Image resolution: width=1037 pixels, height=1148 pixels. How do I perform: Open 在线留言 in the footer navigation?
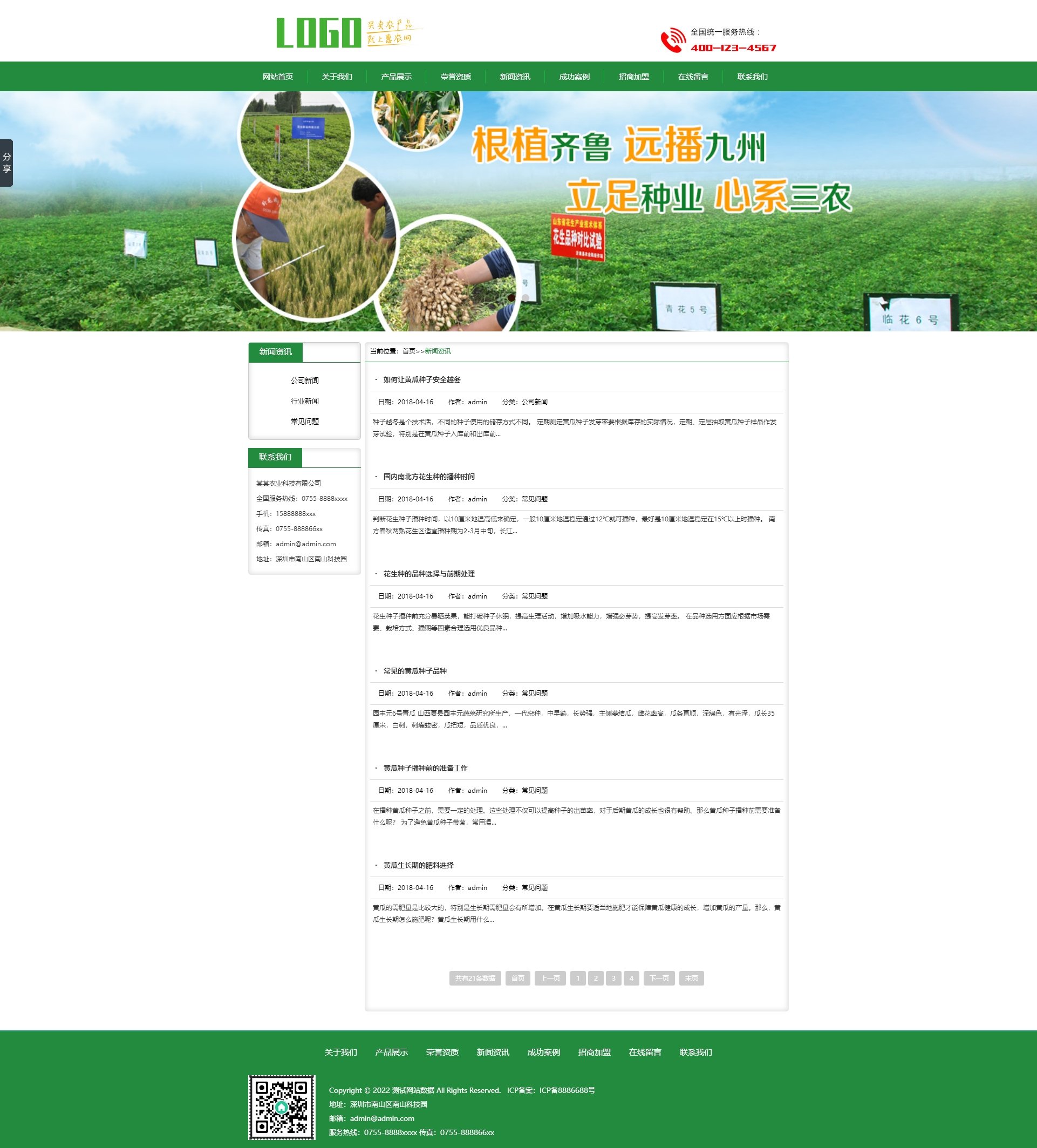[644, 1052]
